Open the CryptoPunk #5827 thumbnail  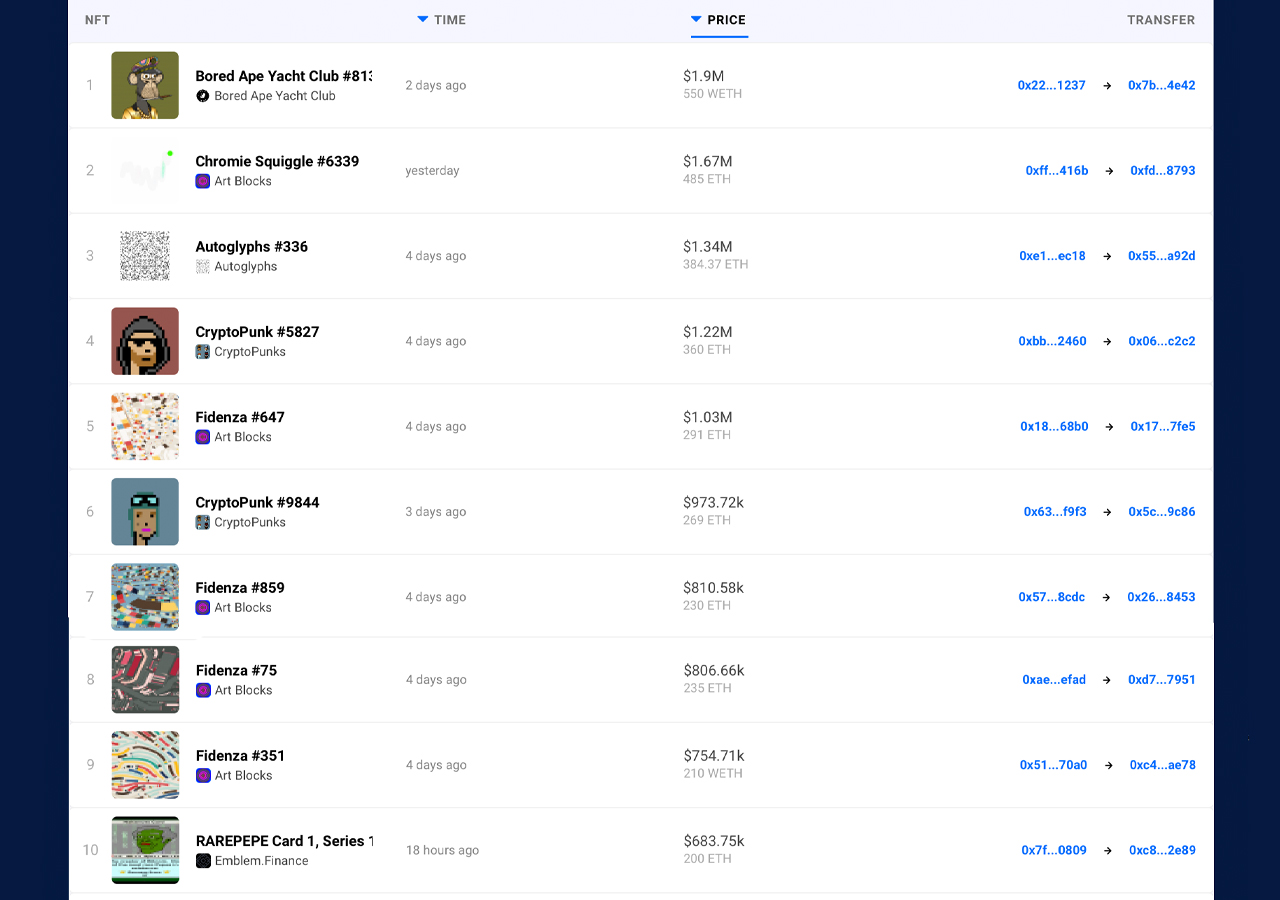(145, 341)
